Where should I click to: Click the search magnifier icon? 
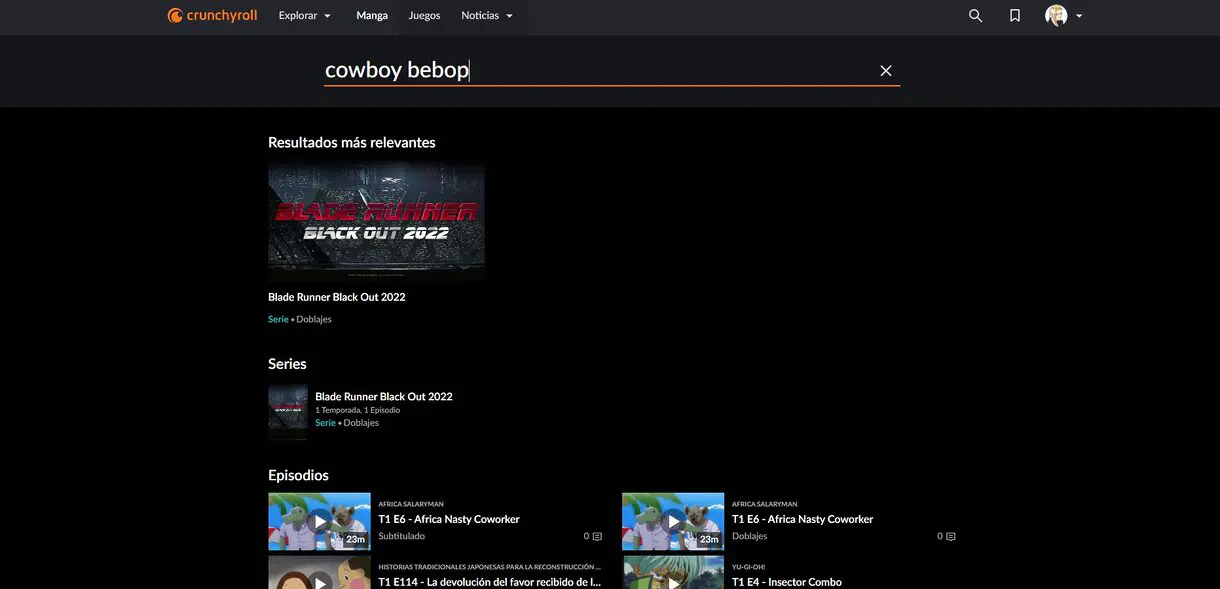point(976,16)
